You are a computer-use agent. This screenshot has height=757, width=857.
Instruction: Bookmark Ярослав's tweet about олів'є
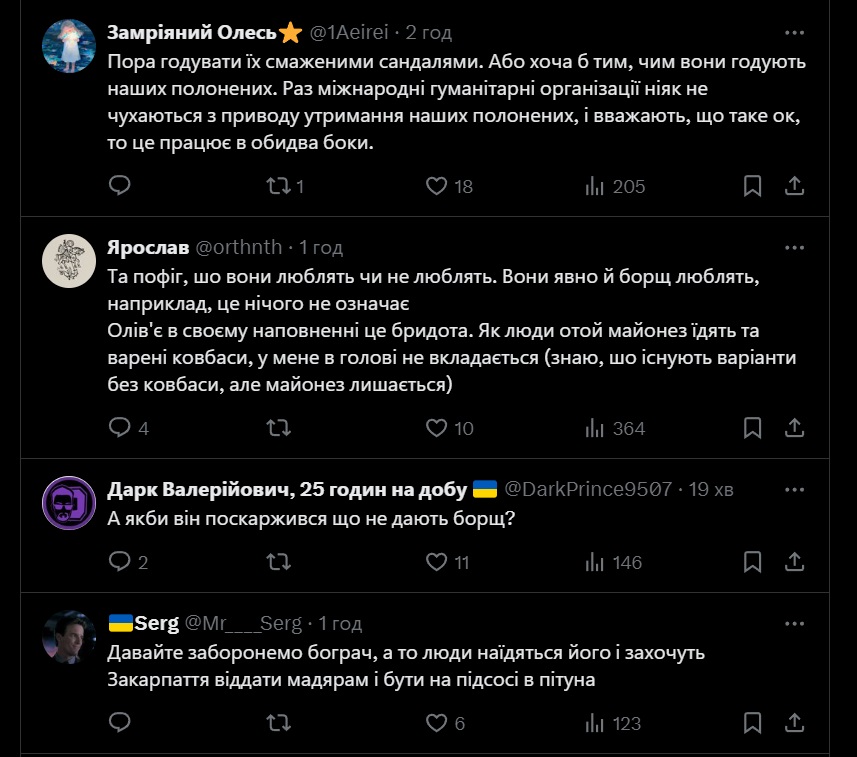pyautogui.click(x=753, y=428)
